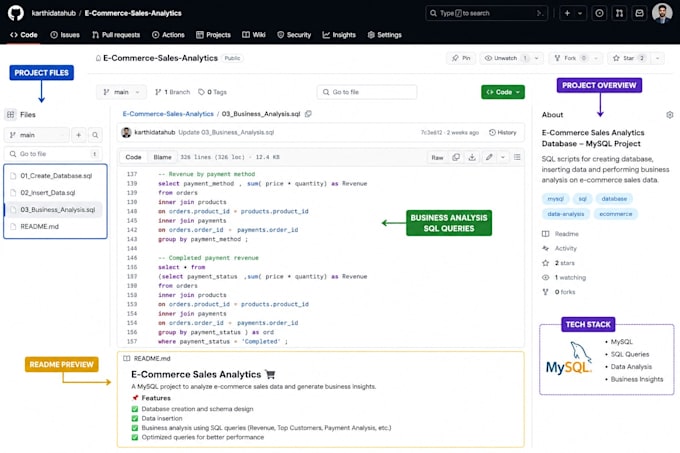
Task: Open the Activity link in About
Action: coord(559,248)
